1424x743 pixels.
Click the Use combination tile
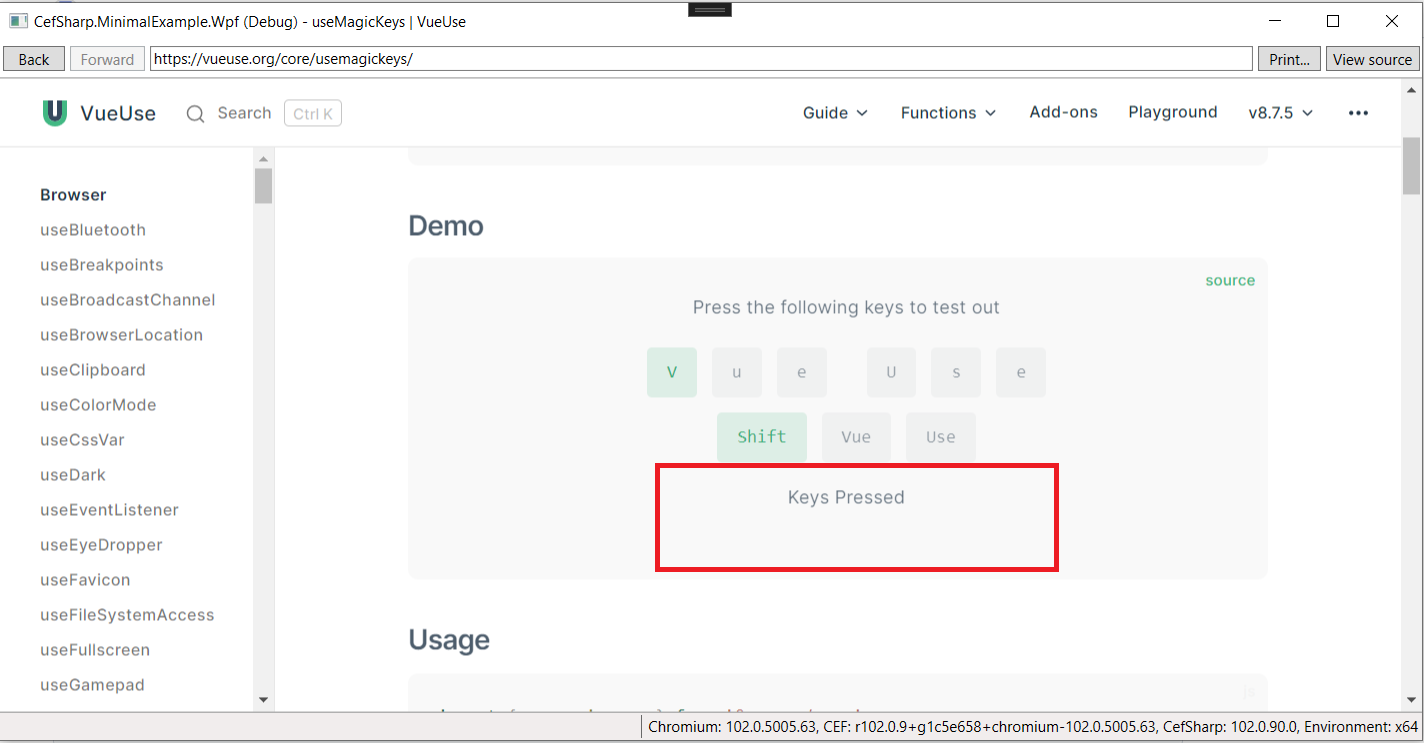tap(941, 437)
